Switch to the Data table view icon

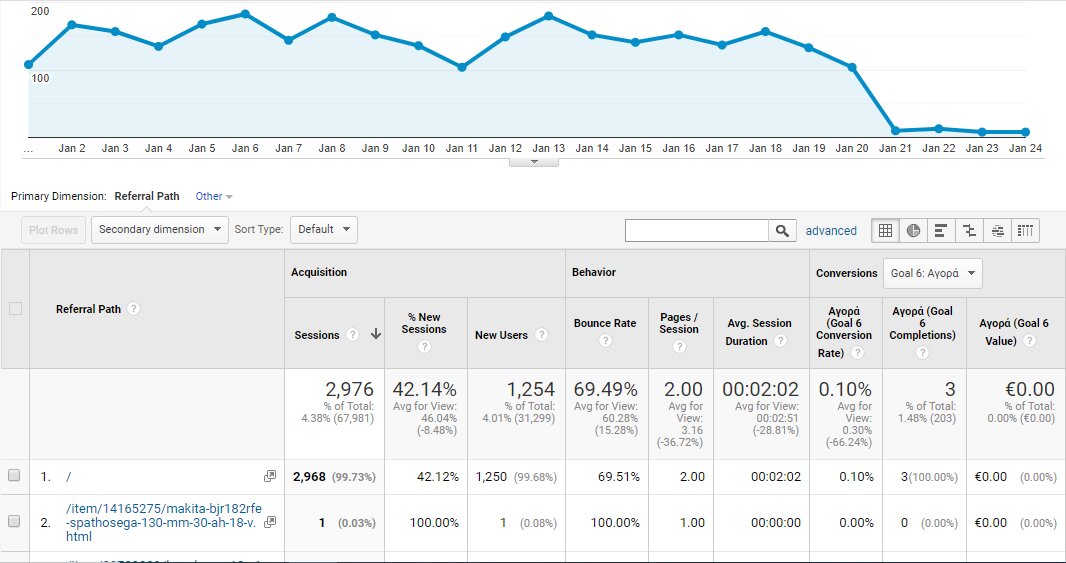[x=885, y=231]
